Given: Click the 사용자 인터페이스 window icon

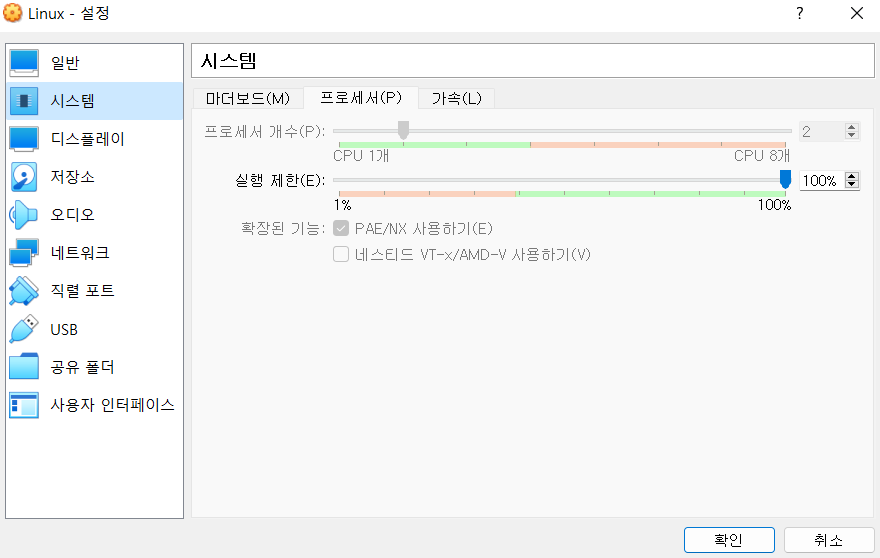Looking at the screenshot, I should tap(24, 405).
